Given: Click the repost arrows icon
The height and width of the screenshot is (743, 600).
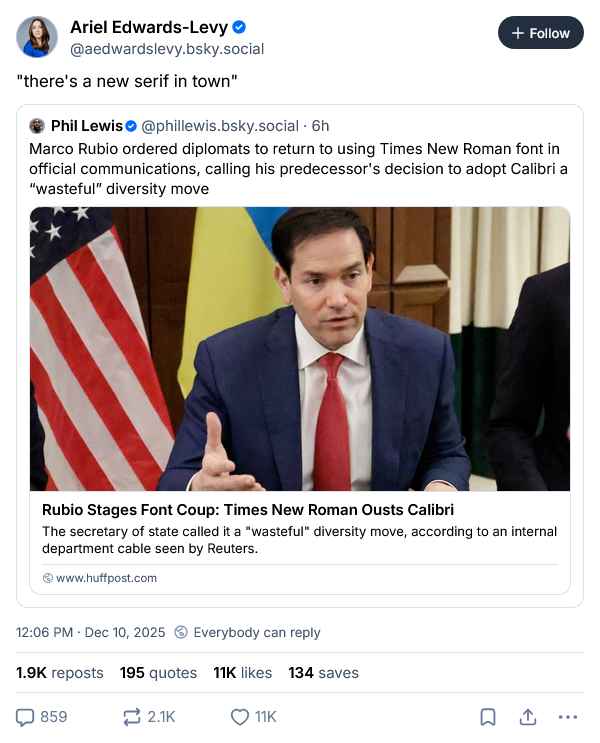Looking at the screenshot, I should tap(132, 716).
